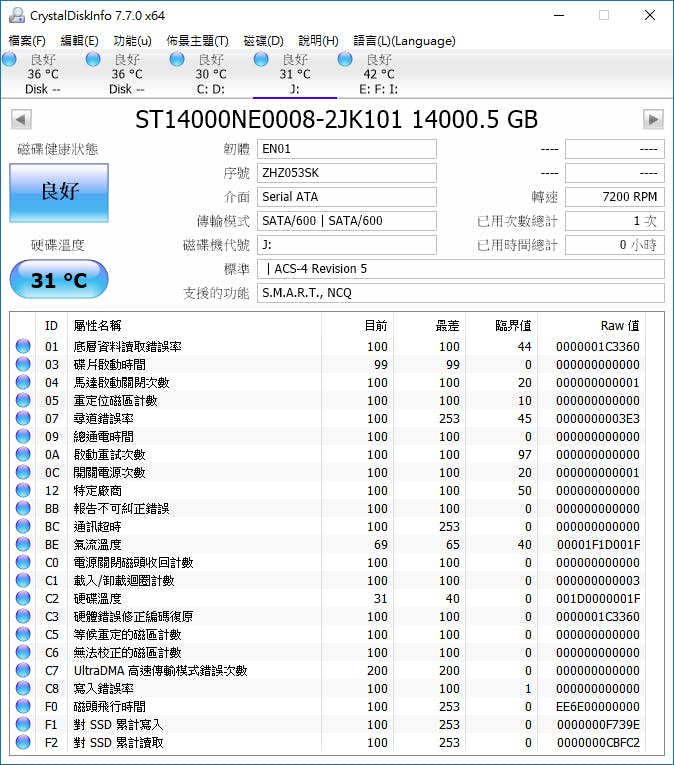This screenshot has width=674, height=765.
Task: Click status icon for attribute F0
Action: click(23, 707)
